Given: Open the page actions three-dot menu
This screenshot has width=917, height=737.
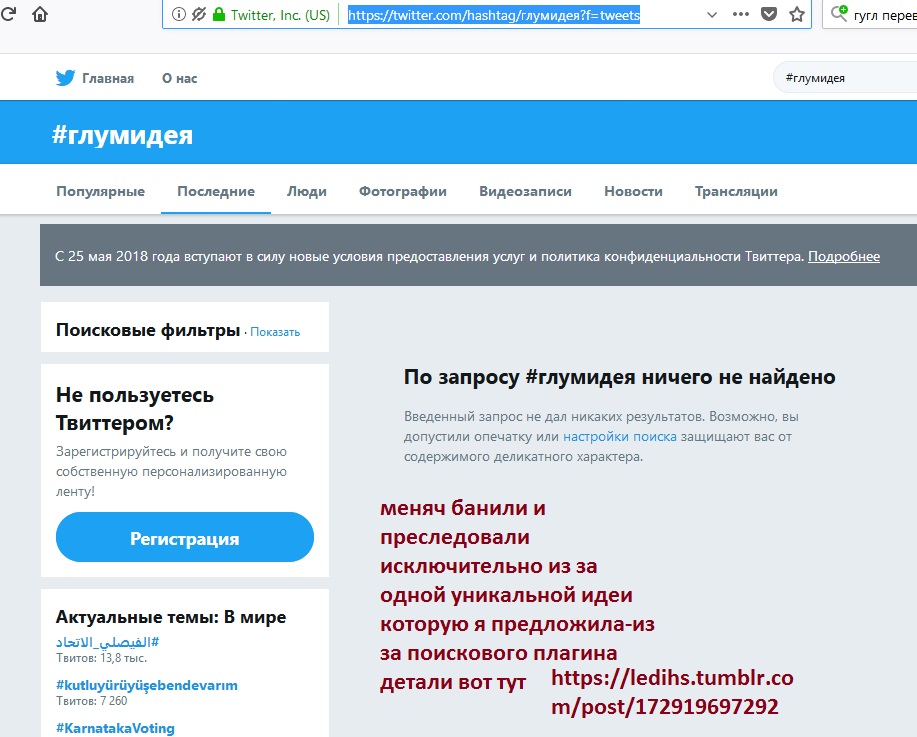Looking at the screenshot, I should coord(740,14).
